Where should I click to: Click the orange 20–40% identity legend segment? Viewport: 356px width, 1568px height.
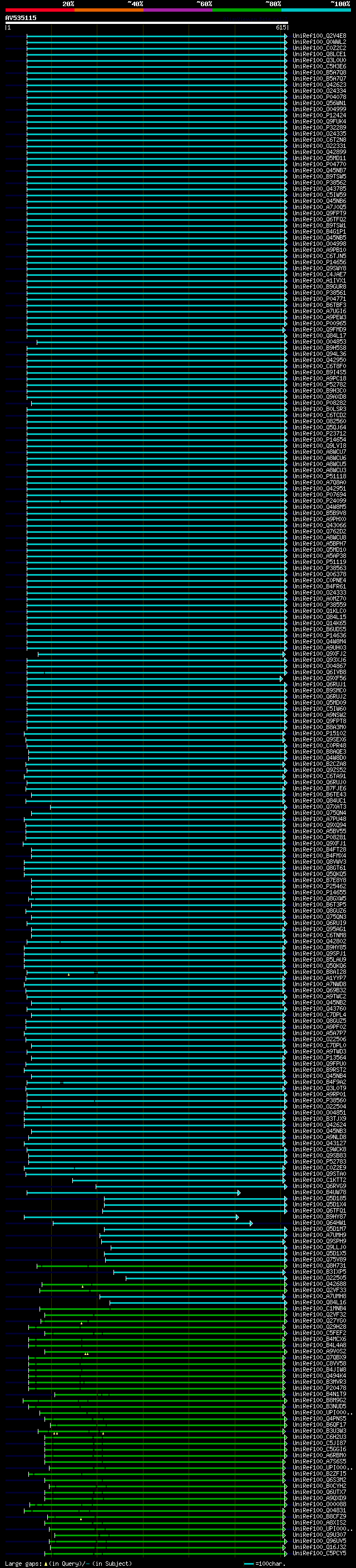[109, 10]
